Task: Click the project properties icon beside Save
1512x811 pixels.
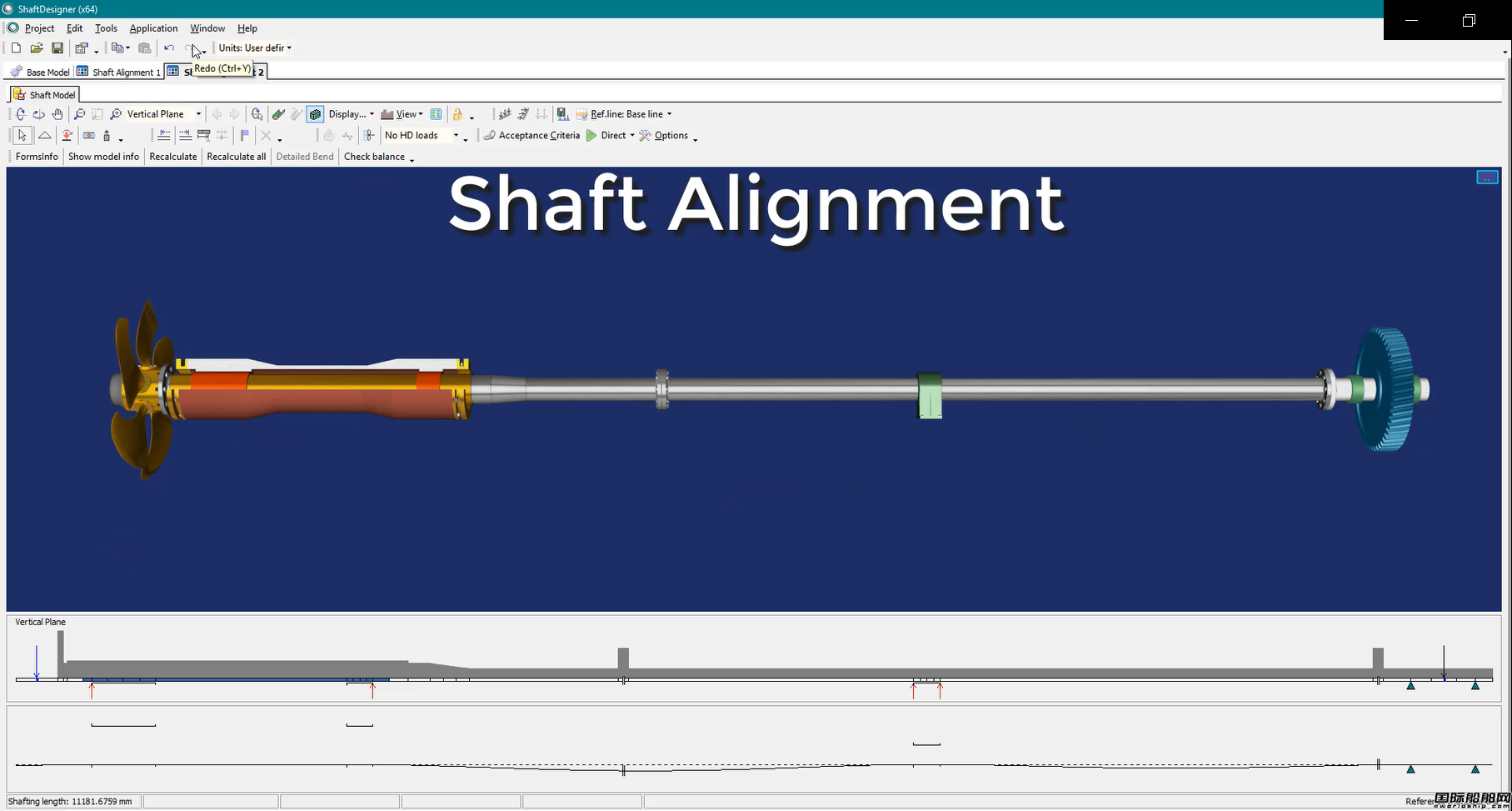Action: pos(82,48)
